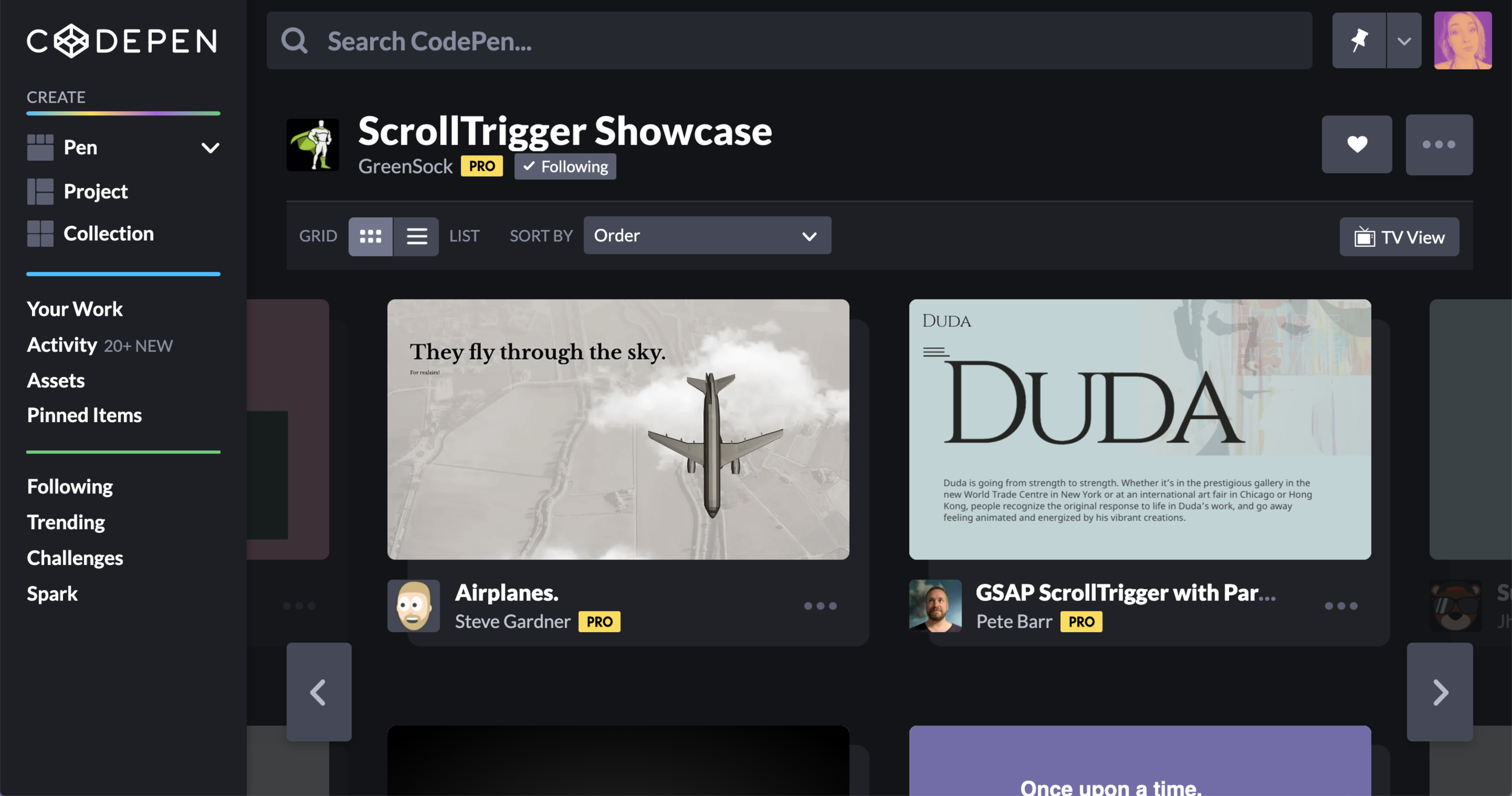Open the GSAP ScrollTrigger pen's options dots
This screenshot has height=796, width=1512.
[x=1341, y=605]
